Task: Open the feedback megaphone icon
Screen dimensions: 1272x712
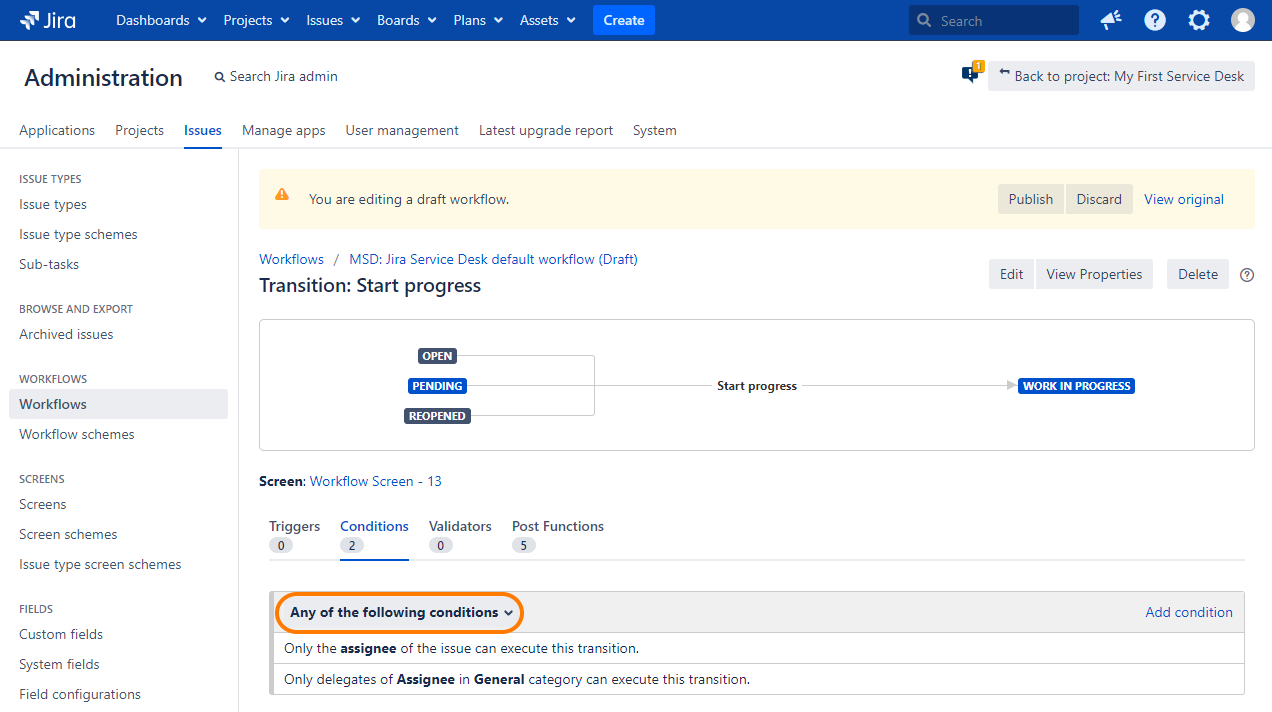Action: pyautogui.click(x=1110, y=20)
